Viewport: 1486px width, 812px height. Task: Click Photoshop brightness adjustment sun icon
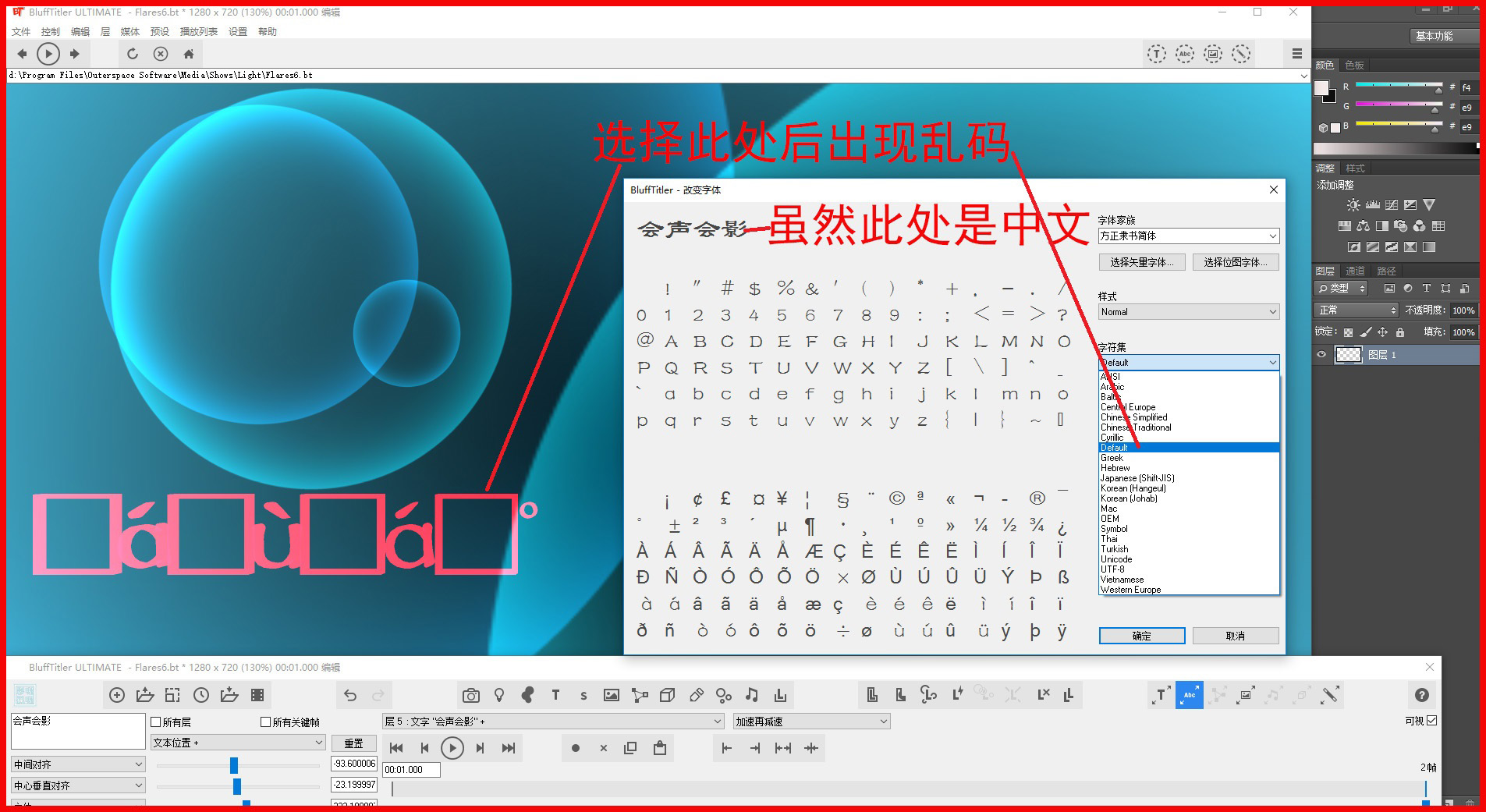point(1353,205)
